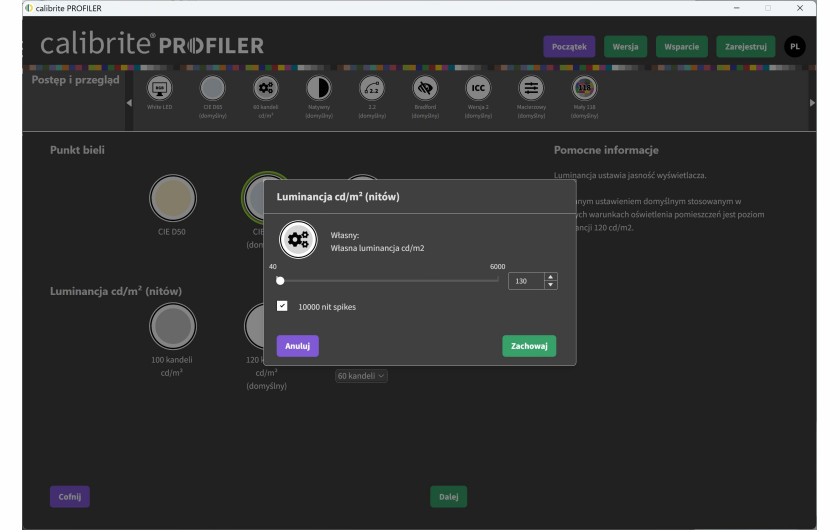The image size is (840, 530).
Task: Click the Zarejestruj button
Action: 746,47
